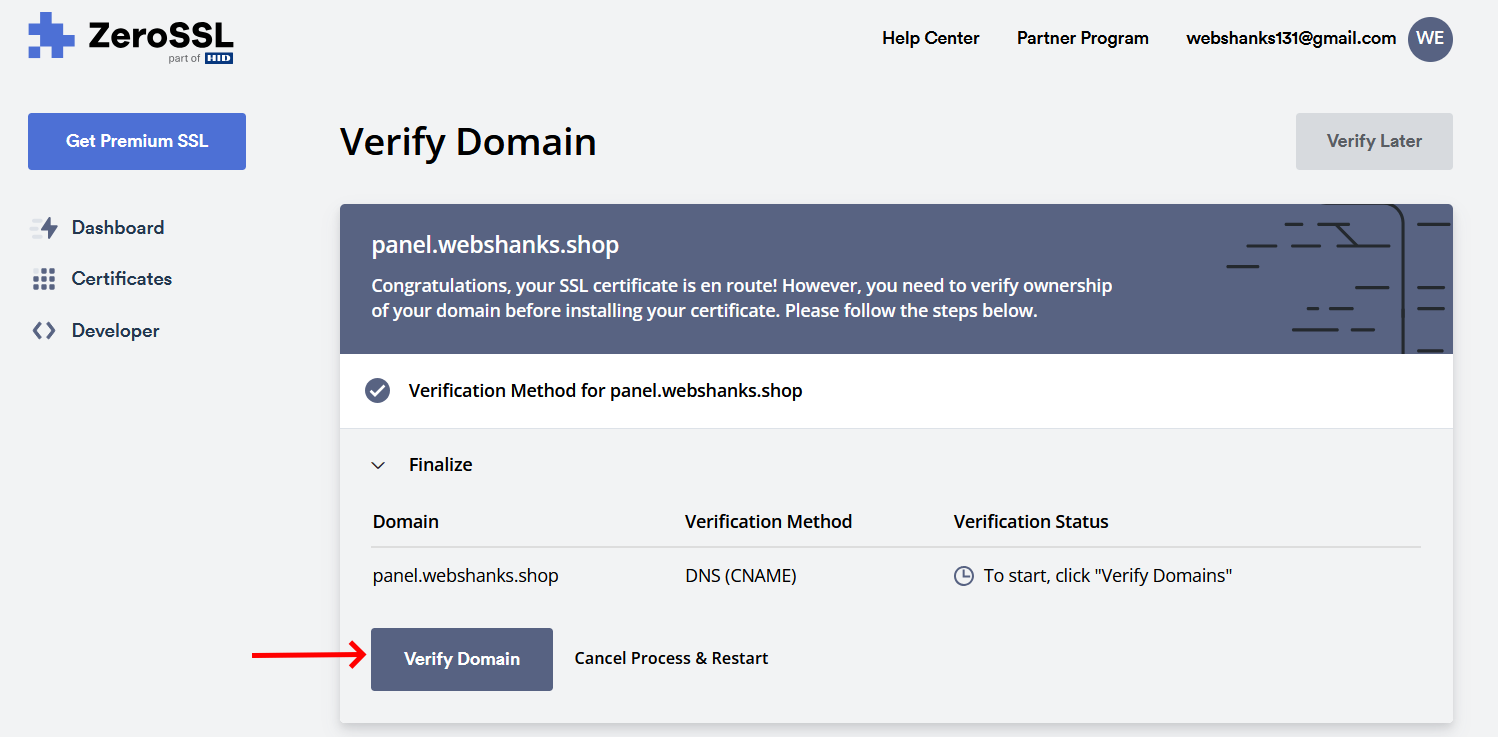Click the Get Premium SSL button
Viewport: 1498px width, 737px height.
pyautogui.click(x=137, y=141)
